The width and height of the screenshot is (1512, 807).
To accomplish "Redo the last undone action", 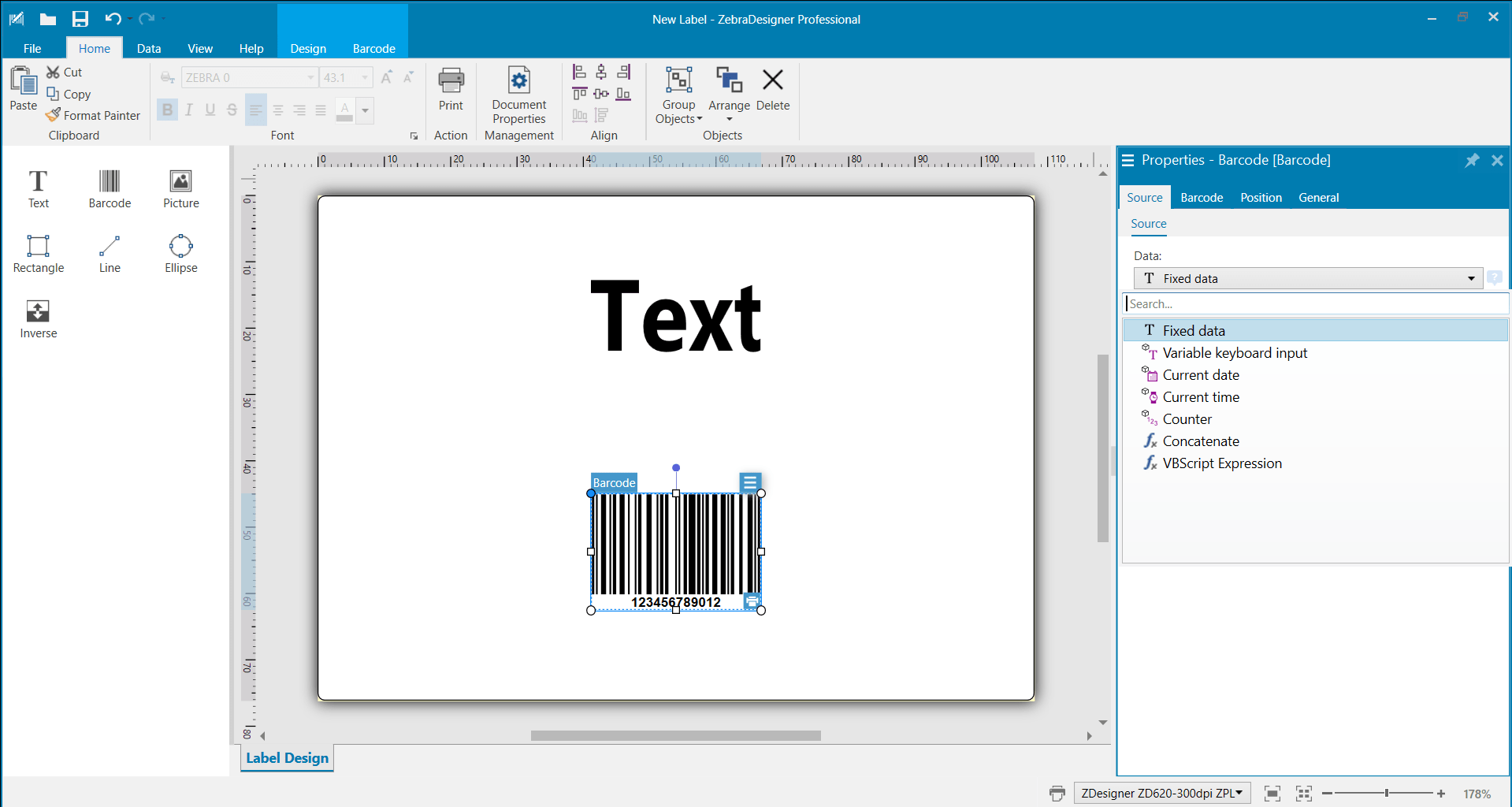I will [x=147, y=19].
